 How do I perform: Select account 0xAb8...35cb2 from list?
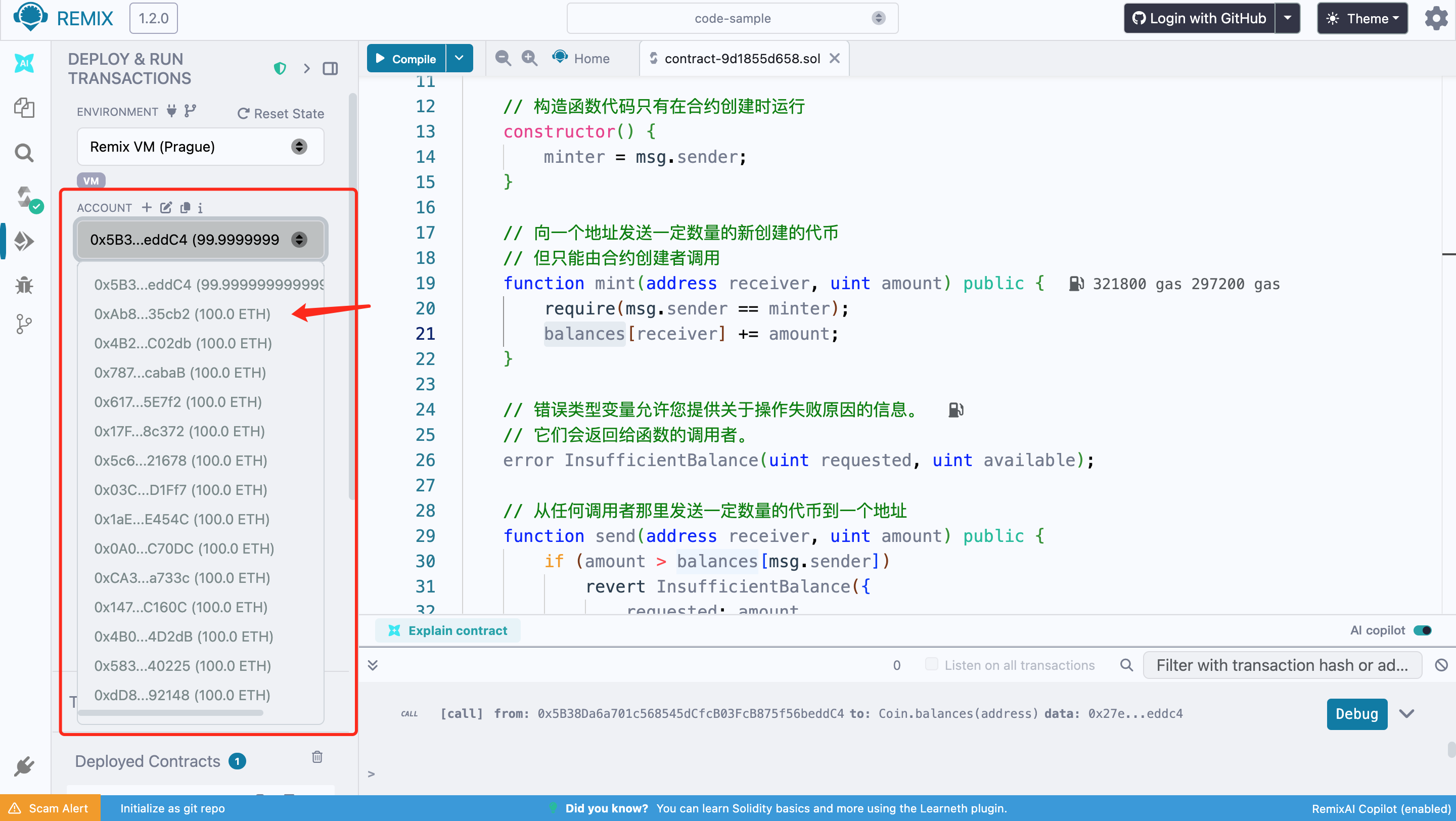pyautogui.click(x=182, y=314)
